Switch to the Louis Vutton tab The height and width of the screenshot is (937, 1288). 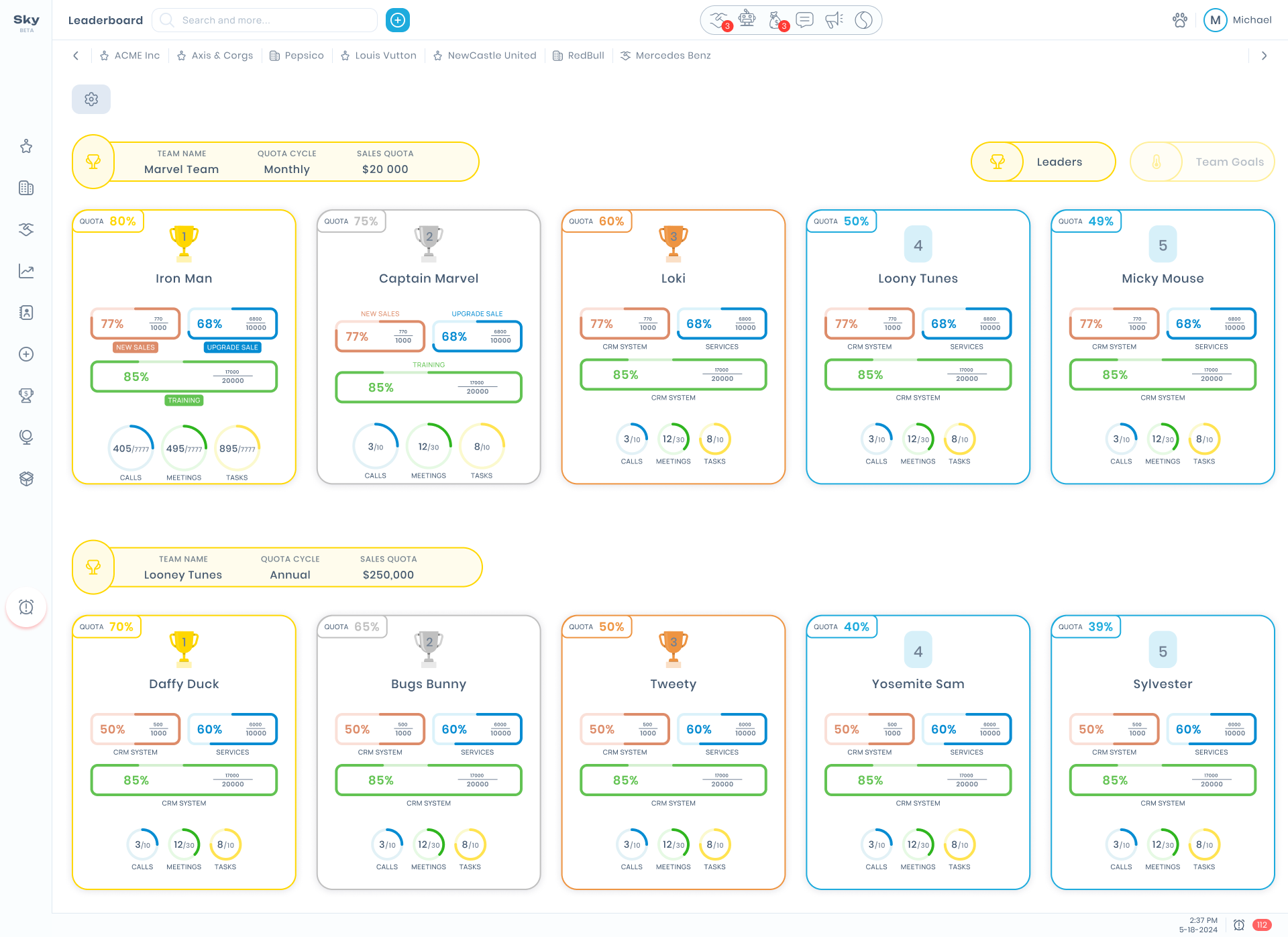(x=378, y=56)
